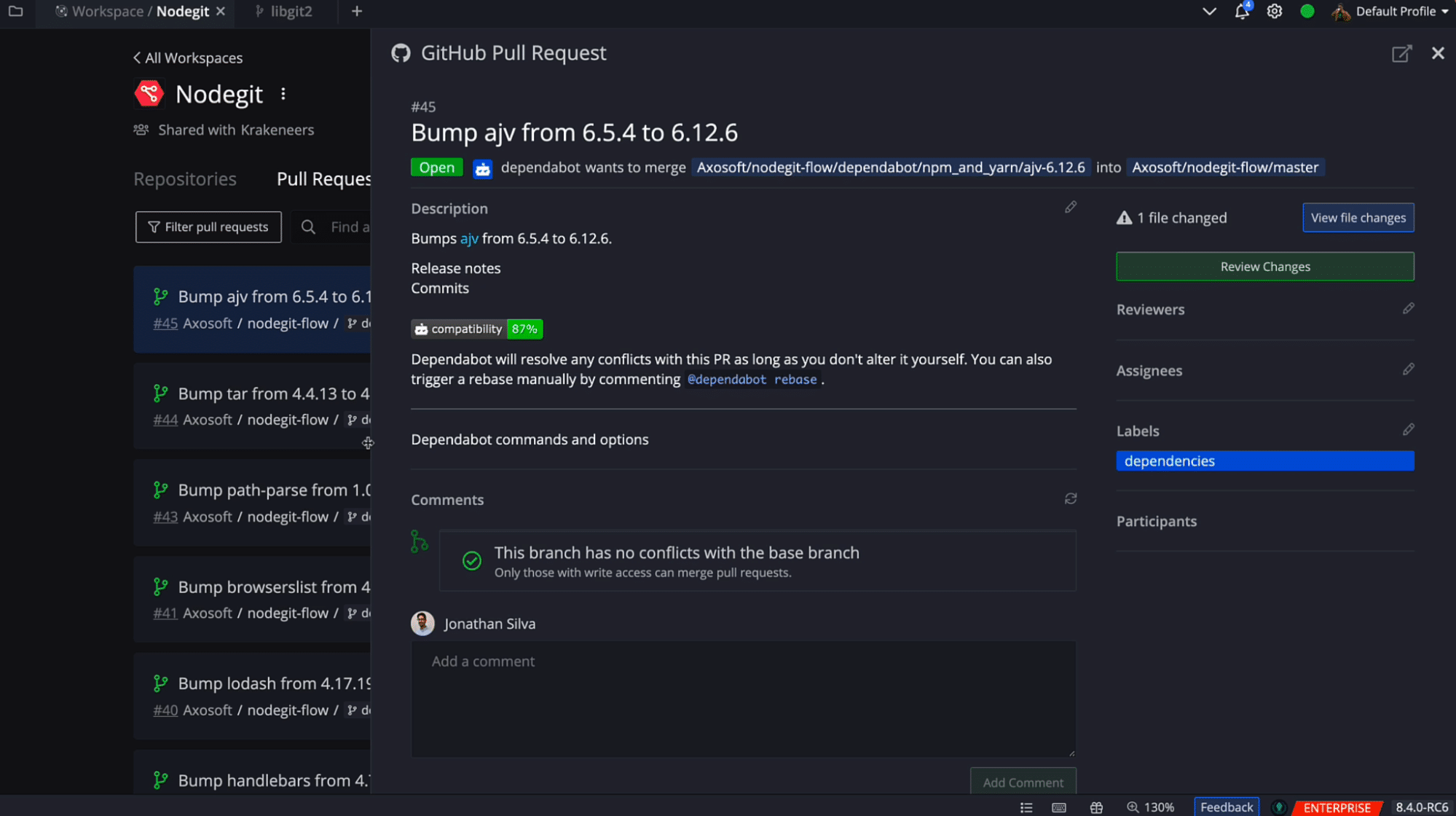The width and height of the screenshot is (1456, 816).
Task: Open the notifications bell with 4 alerts
Action: point(1242,12)
